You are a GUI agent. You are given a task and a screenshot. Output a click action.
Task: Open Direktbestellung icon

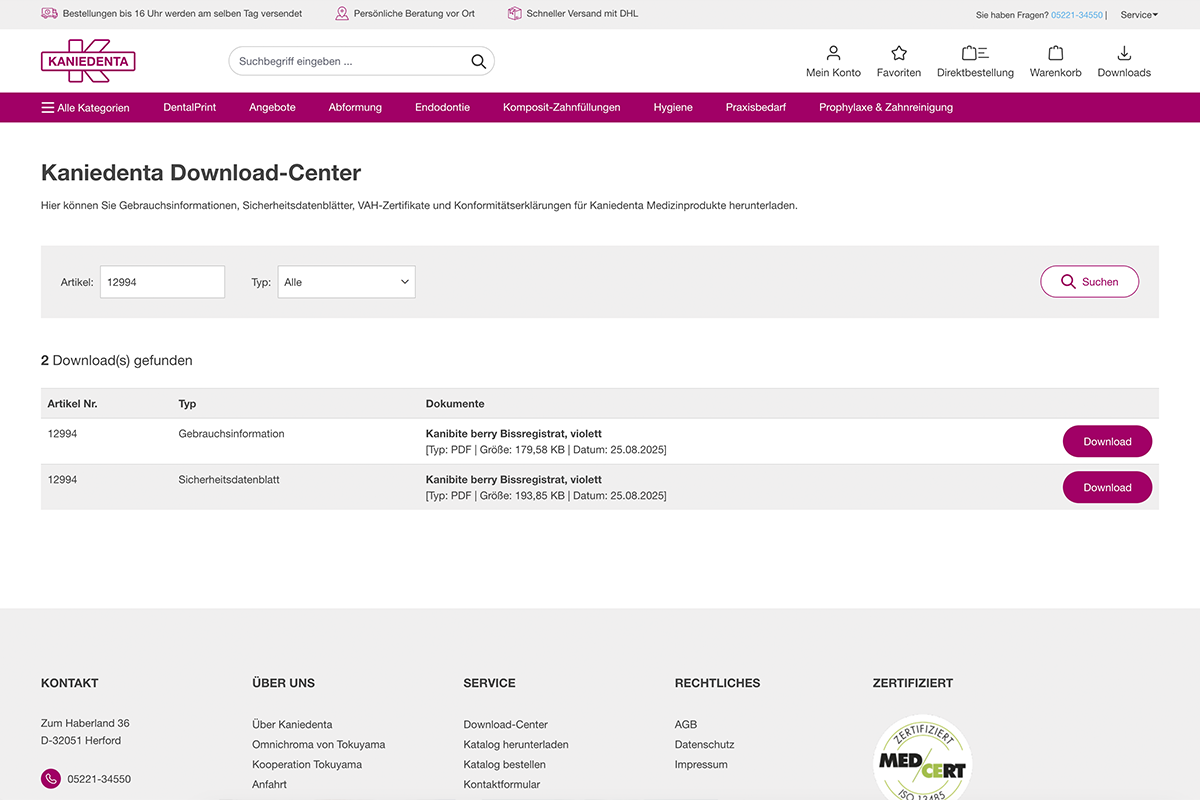coord(975,53)
